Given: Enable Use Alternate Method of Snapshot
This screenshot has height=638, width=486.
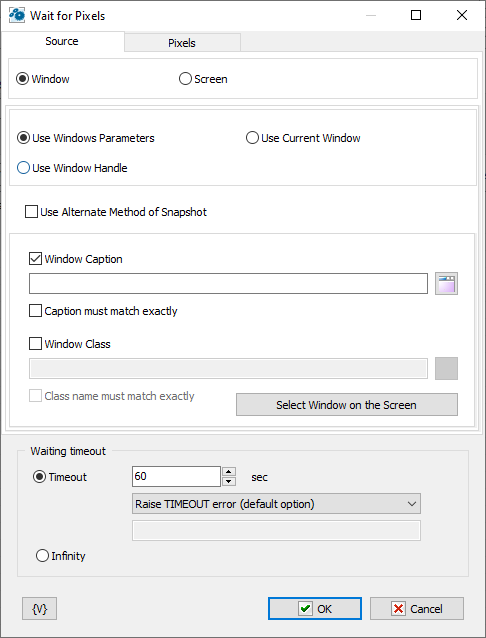Looking at the screenshot, I should coord(31,212).
